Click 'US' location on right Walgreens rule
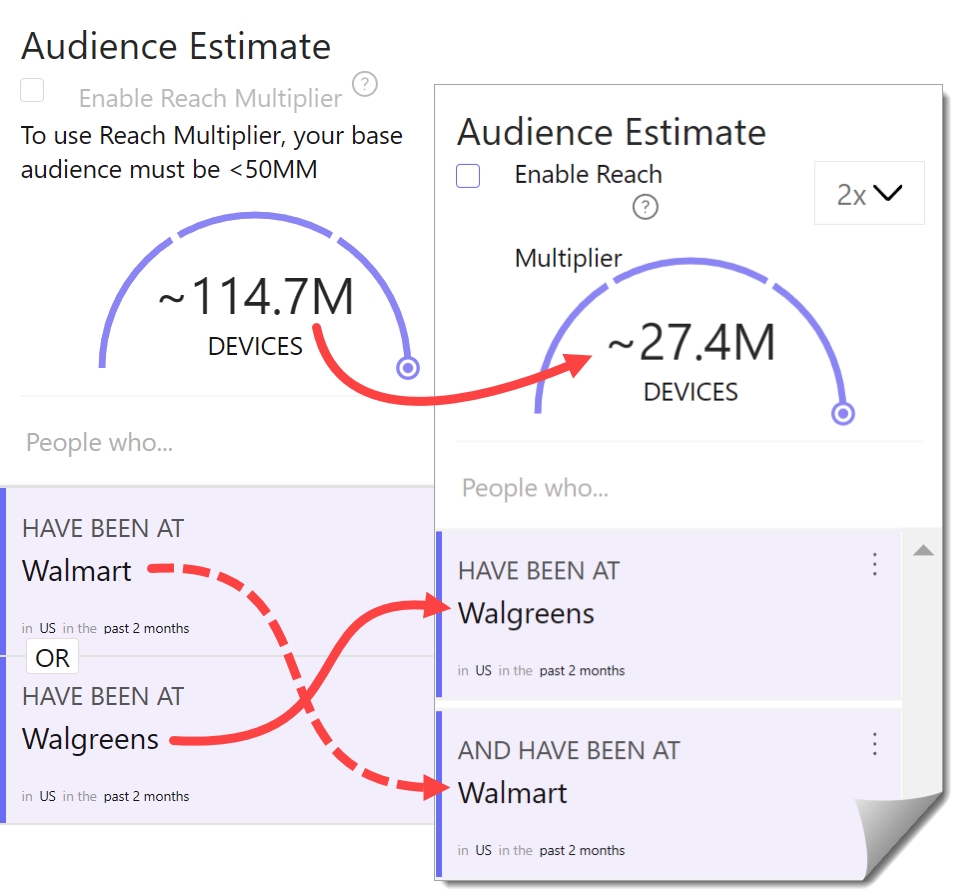 [483, 670]
